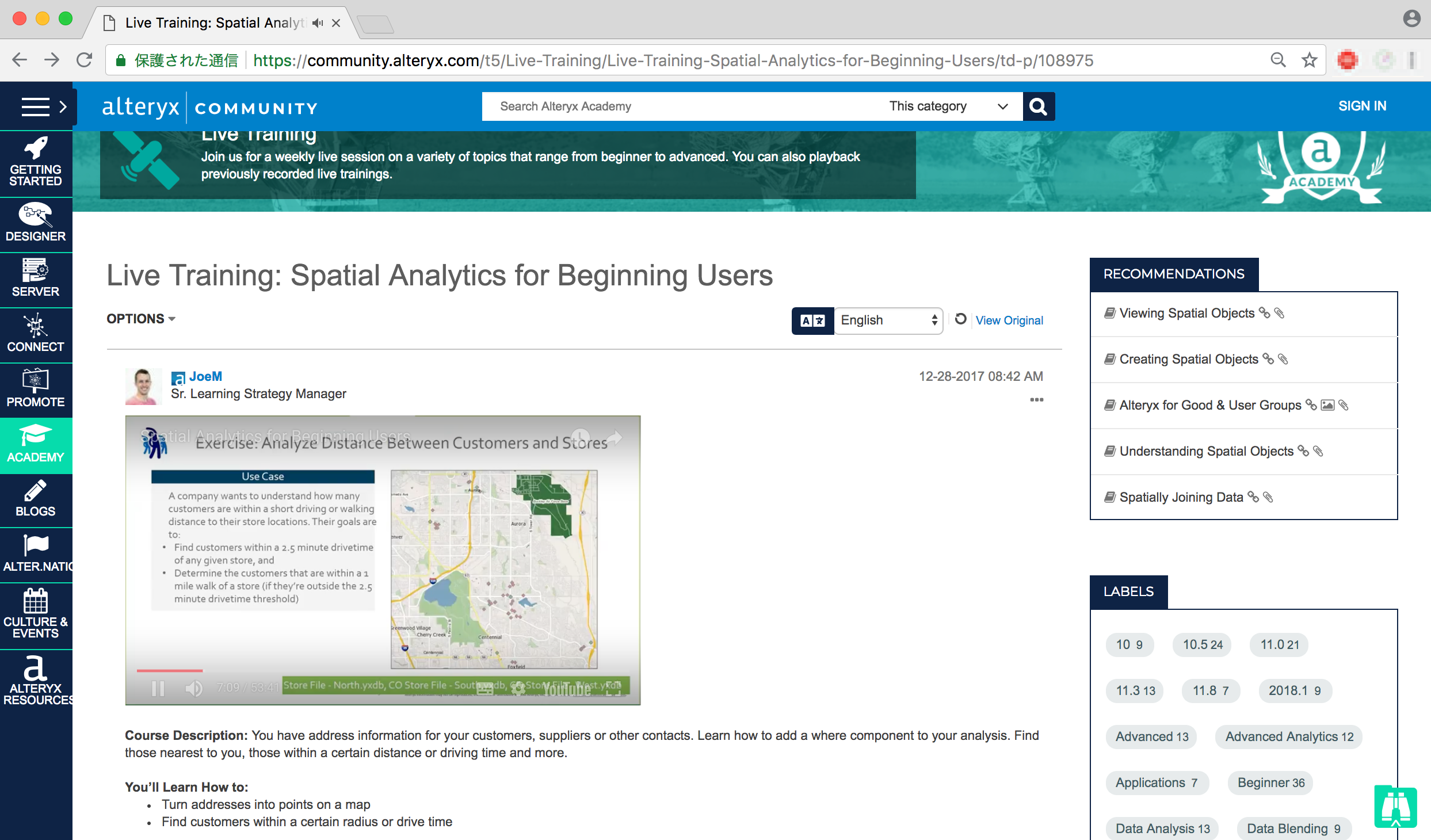Click the refresh translation icon
This screenshot has width=1431, height=840.
(960, 319)
